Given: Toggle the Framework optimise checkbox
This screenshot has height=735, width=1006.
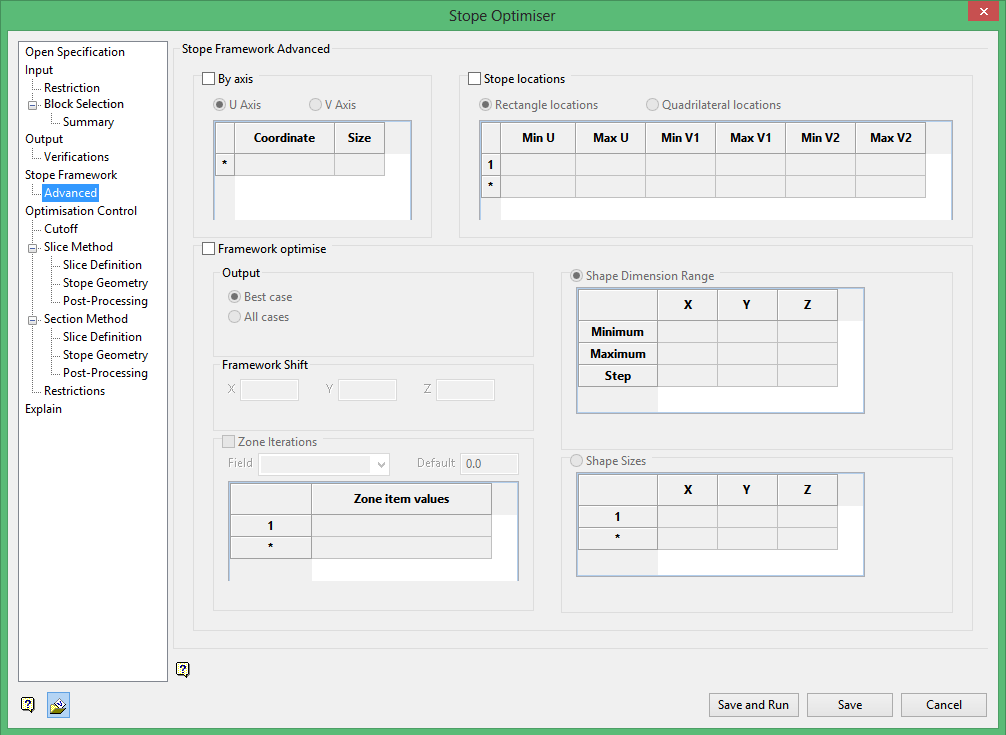Looking at the screenshot, I should pos(209,249).
